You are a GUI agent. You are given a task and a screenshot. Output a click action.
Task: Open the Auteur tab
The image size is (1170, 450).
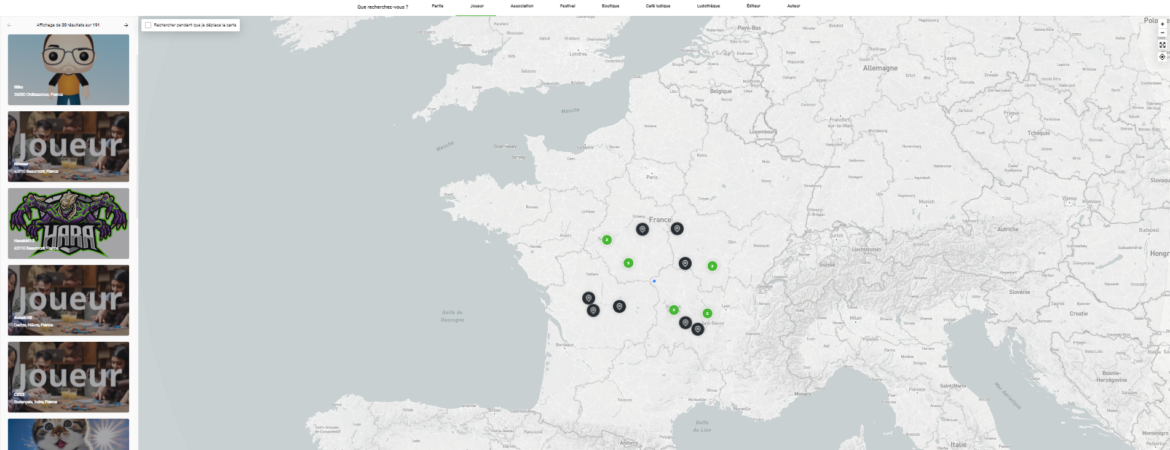794,6
